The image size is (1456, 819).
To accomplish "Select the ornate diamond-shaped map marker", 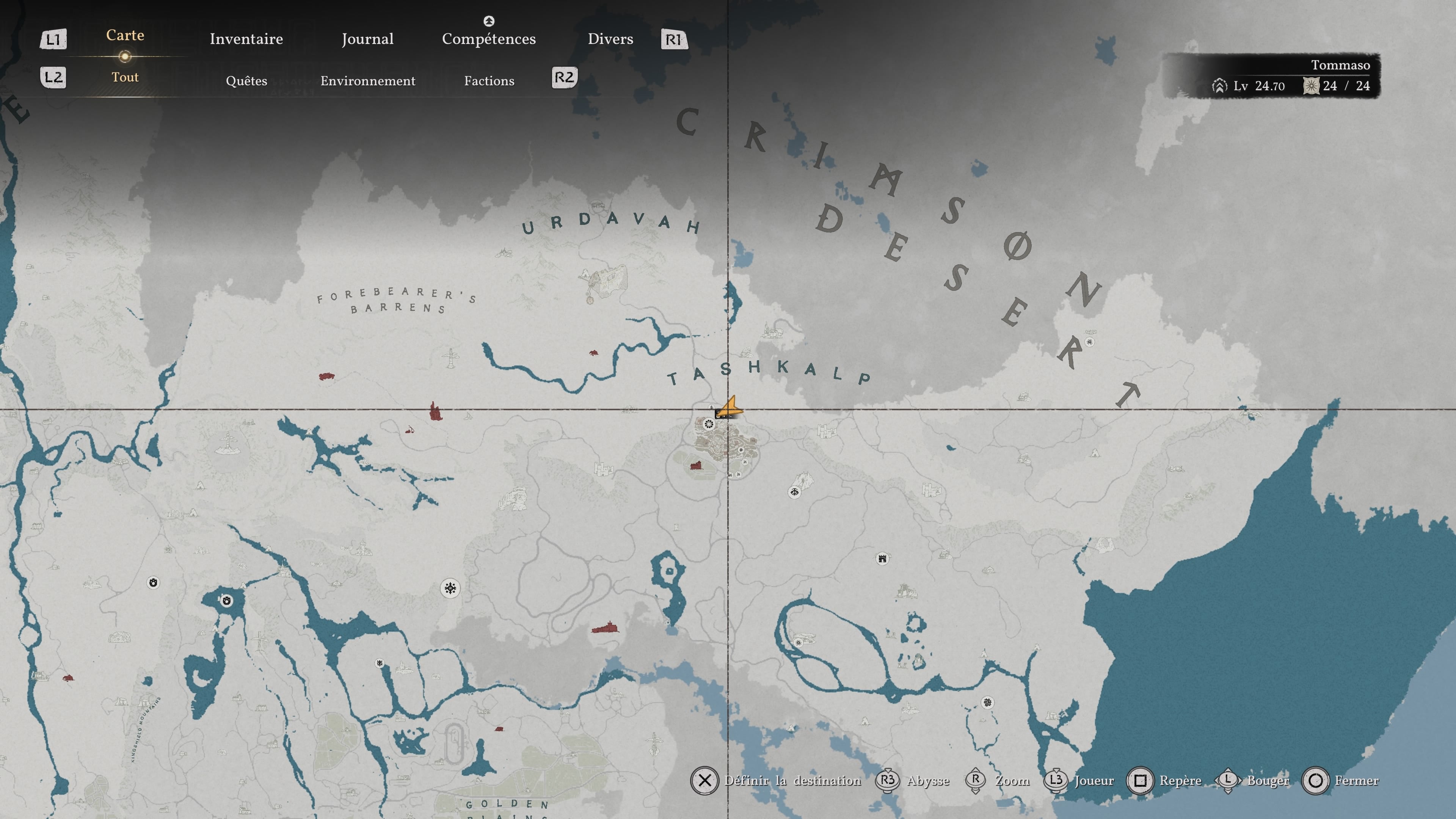I will 450,588.
